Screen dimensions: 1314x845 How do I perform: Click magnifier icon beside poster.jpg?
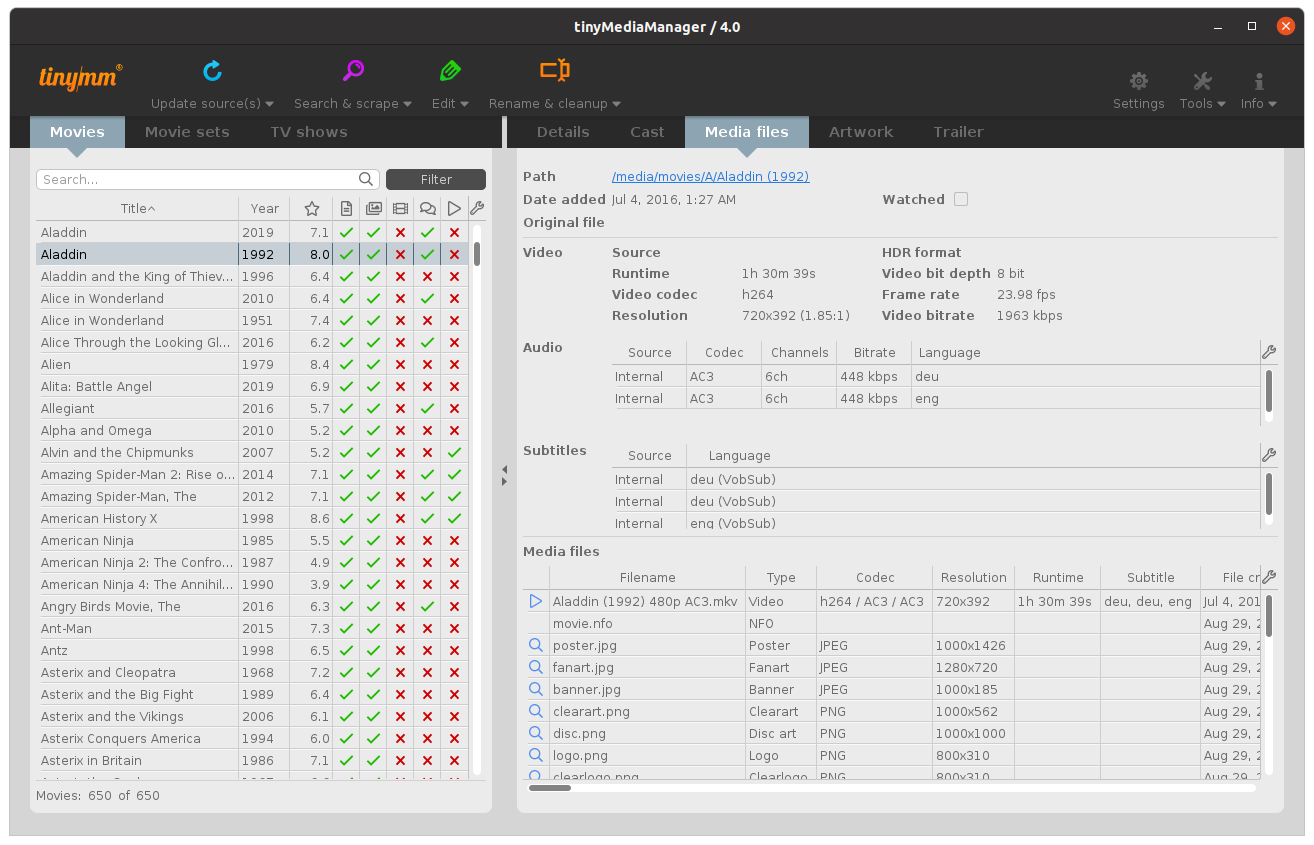coord(536,646)
